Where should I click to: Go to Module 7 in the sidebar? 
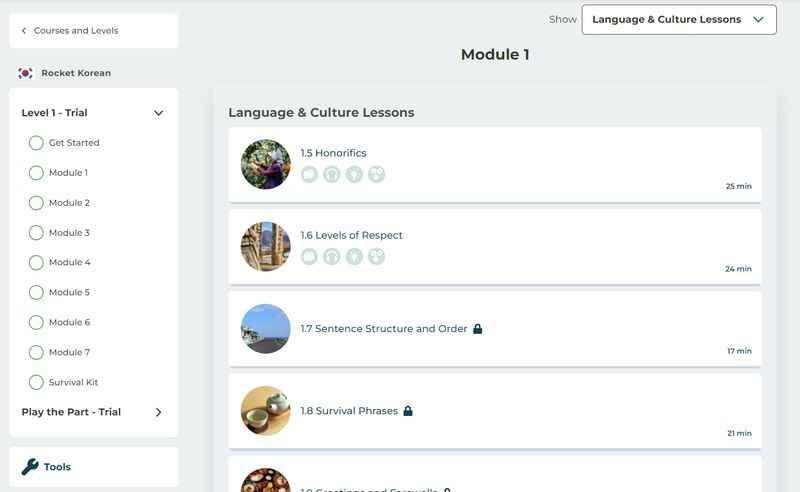coord(69,352)
